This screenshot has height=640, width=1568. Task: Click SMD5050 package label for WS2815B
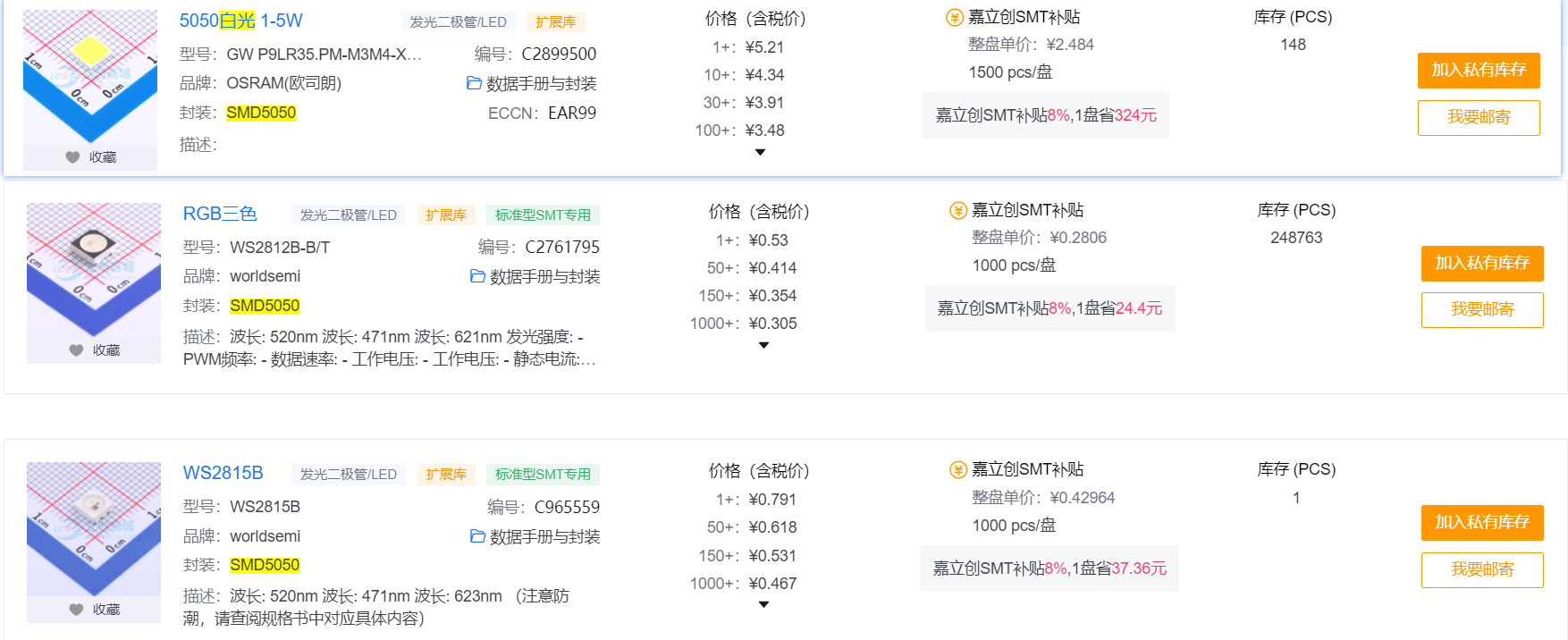point(265,565)
